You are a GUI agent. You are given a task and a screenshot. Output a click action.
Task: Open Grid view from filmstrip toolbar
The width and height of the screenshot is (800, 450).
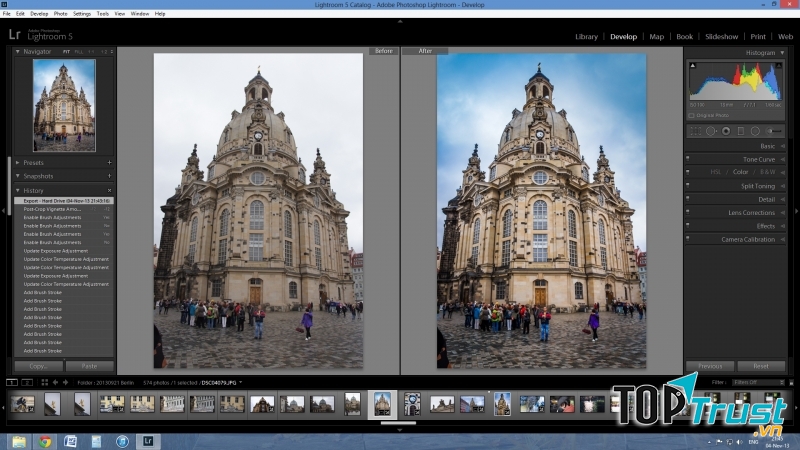coord(44,382)
